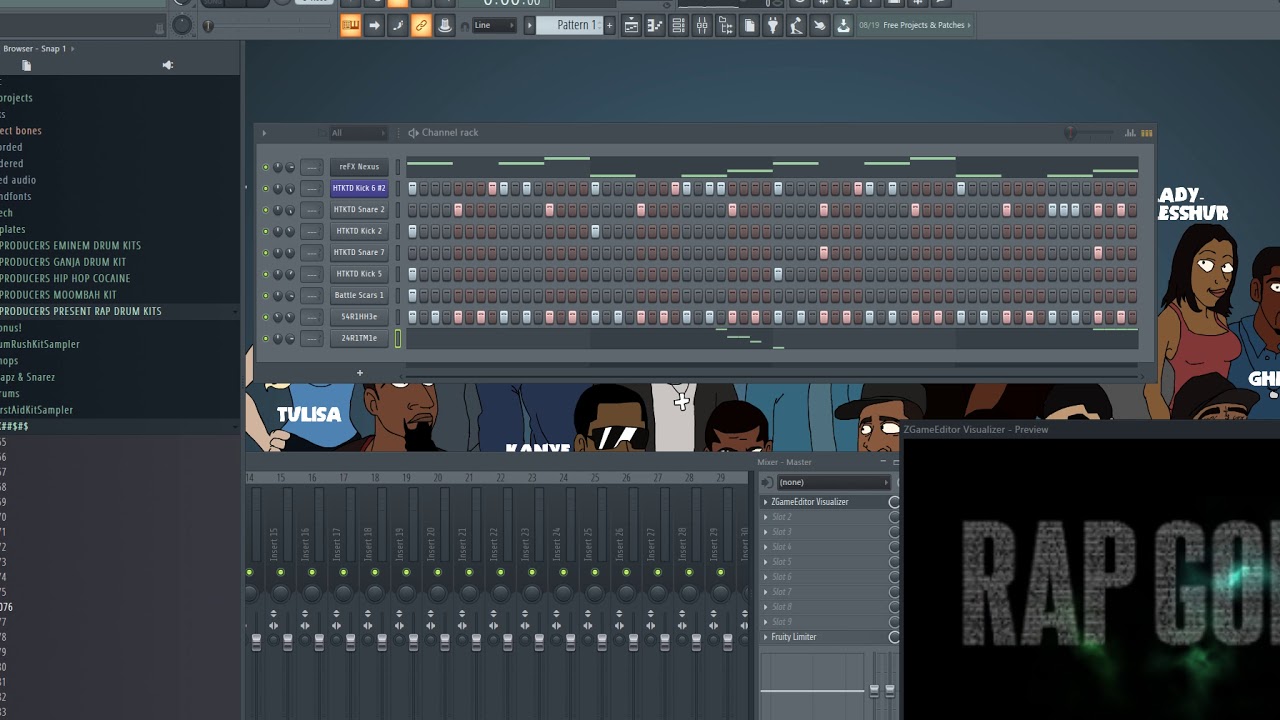Open PRODUCERS EMINEM DRUM KITS folder
1280x720 pixels.
70,245
